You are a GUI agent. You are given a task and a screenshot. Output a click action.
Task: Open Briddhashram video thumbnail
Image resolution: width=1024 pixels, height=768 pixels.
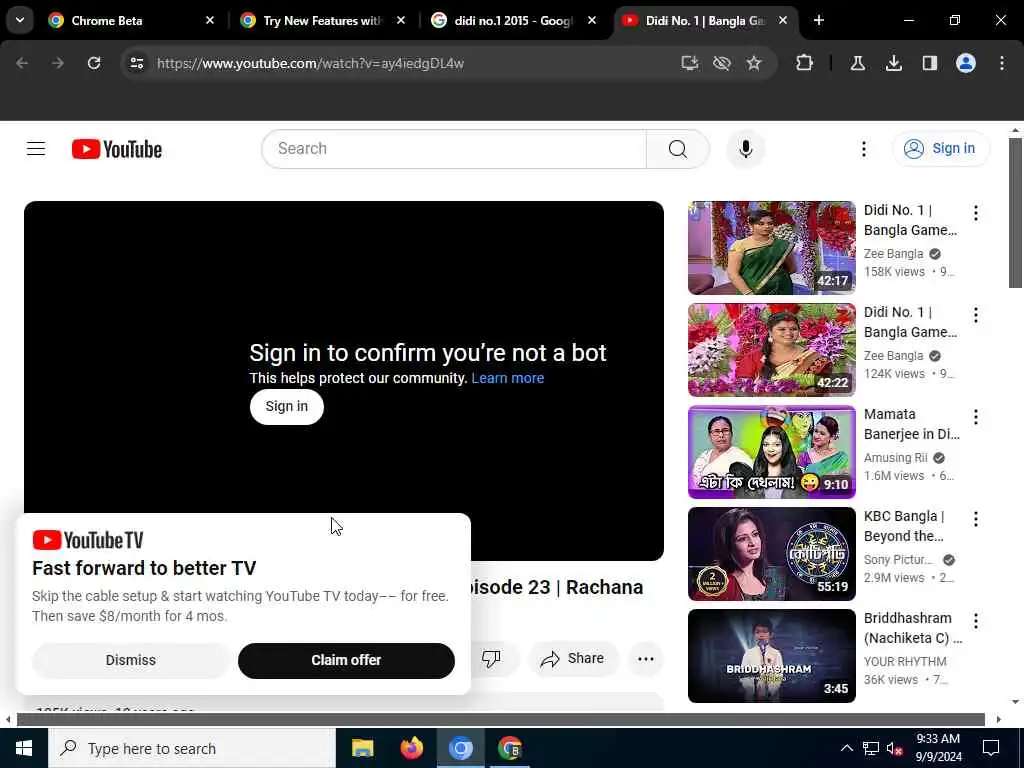point(771,656)
